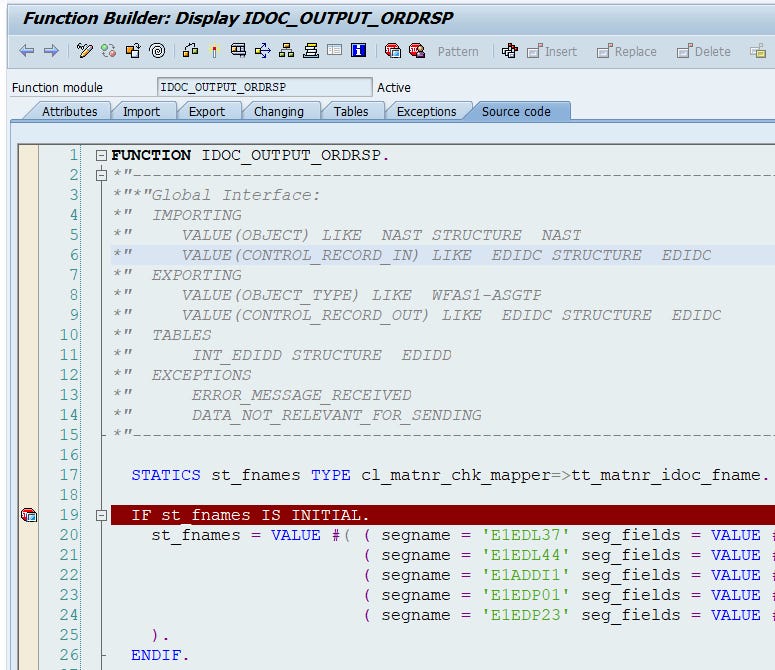Click the partially shown icon after Delete
The image size is (775, 670).
tap(758, 50)
